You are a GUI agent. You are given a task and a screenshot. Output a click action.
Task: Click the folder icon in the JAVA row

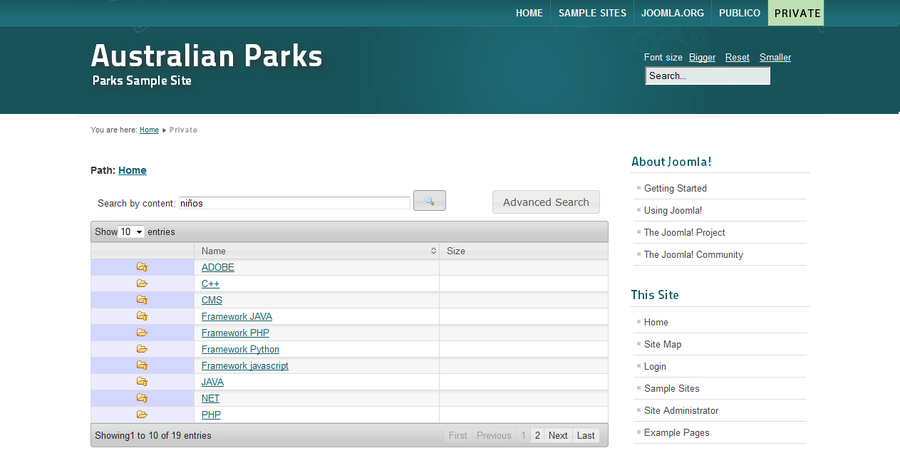point(142,381)
